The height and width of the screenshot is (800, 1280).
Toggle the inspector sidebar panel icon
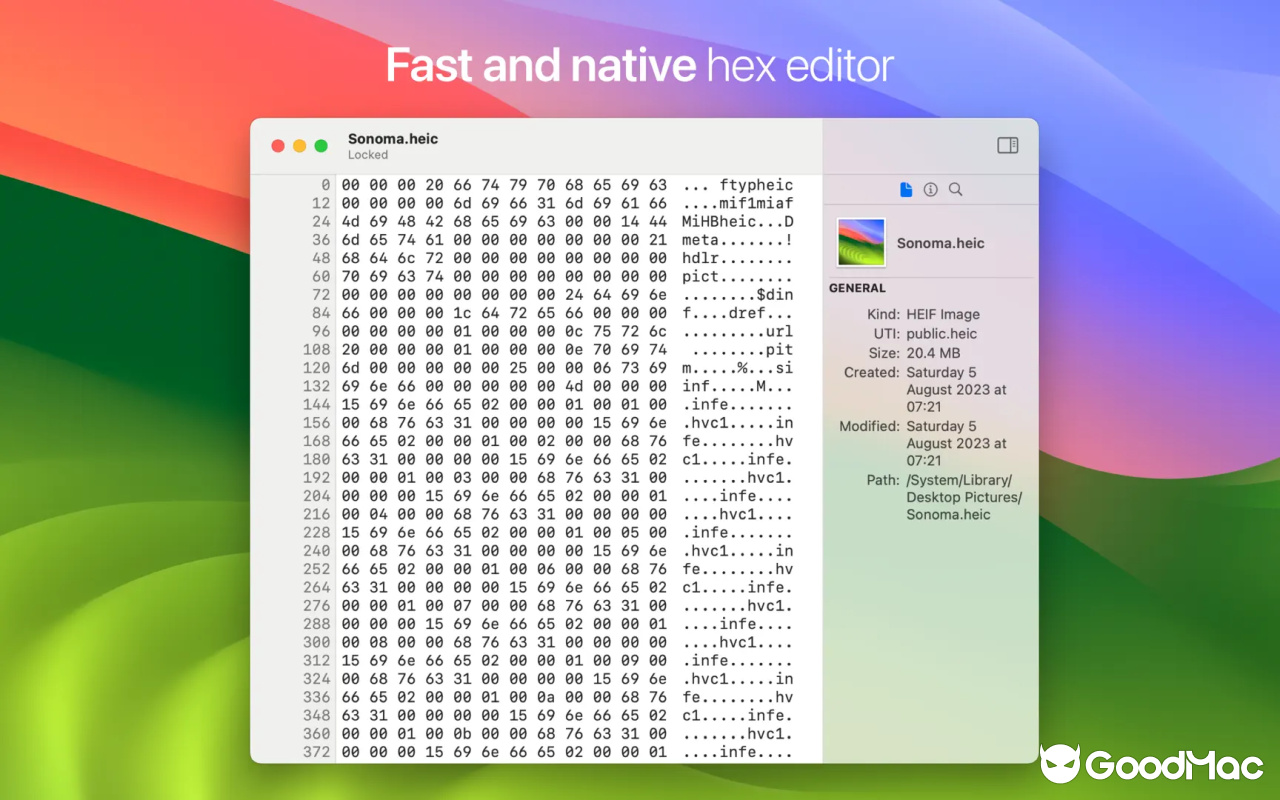click(x=1008, y=146)
